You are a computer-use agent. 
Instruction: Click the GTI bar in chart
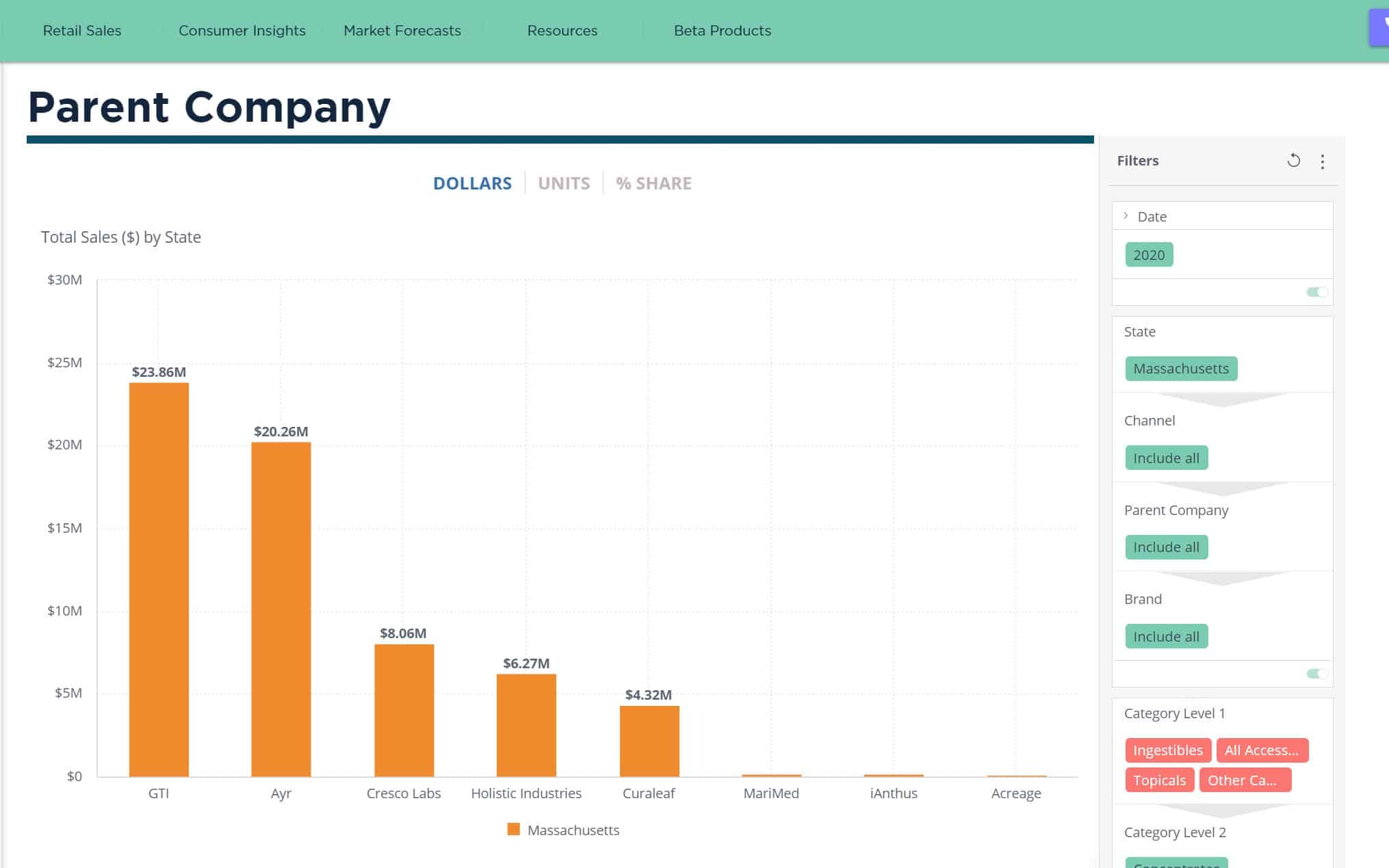pyautogui.click(x=159, y=579)
